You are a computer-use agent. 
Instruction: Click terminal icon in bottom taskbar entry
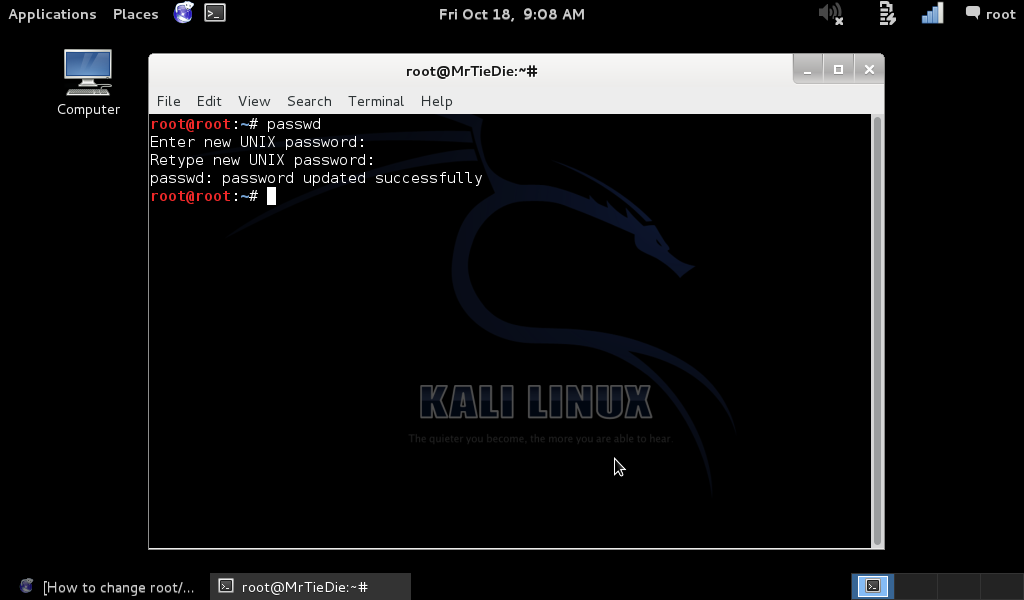point(226,586)
